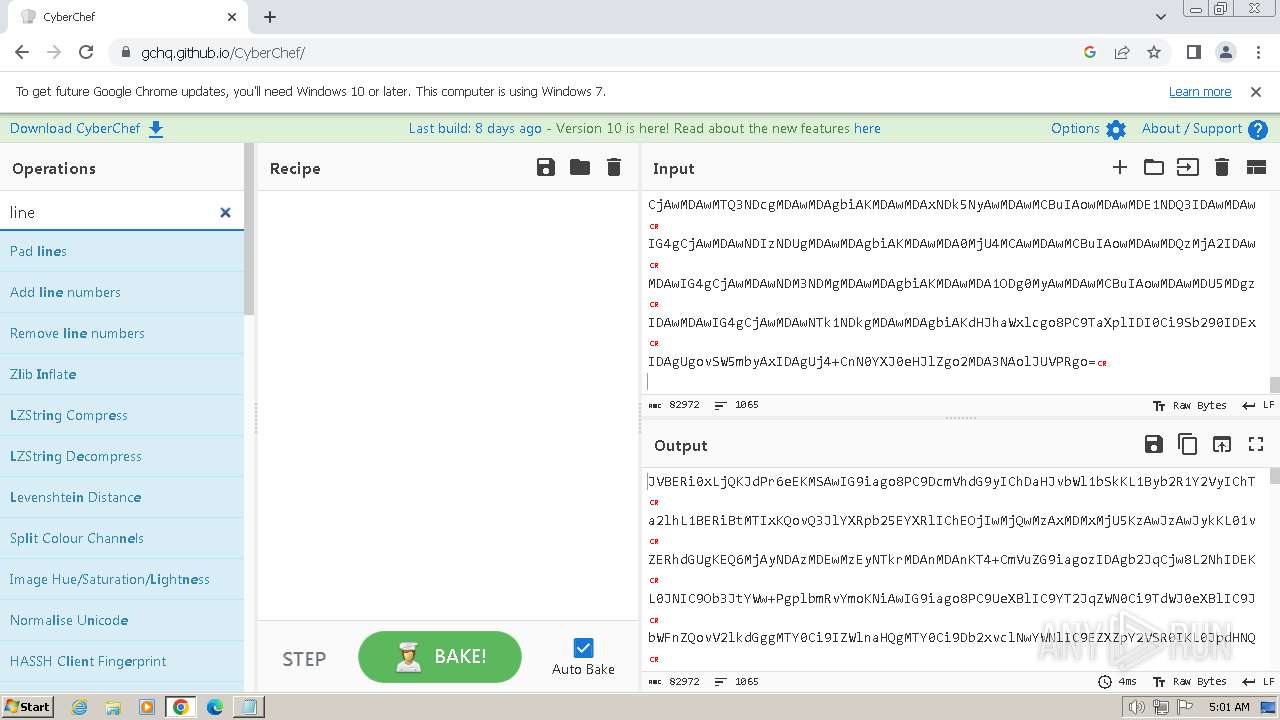Open the About / Support link
This screenshot has width=1280, height=720.
[x=1192, y=128]
